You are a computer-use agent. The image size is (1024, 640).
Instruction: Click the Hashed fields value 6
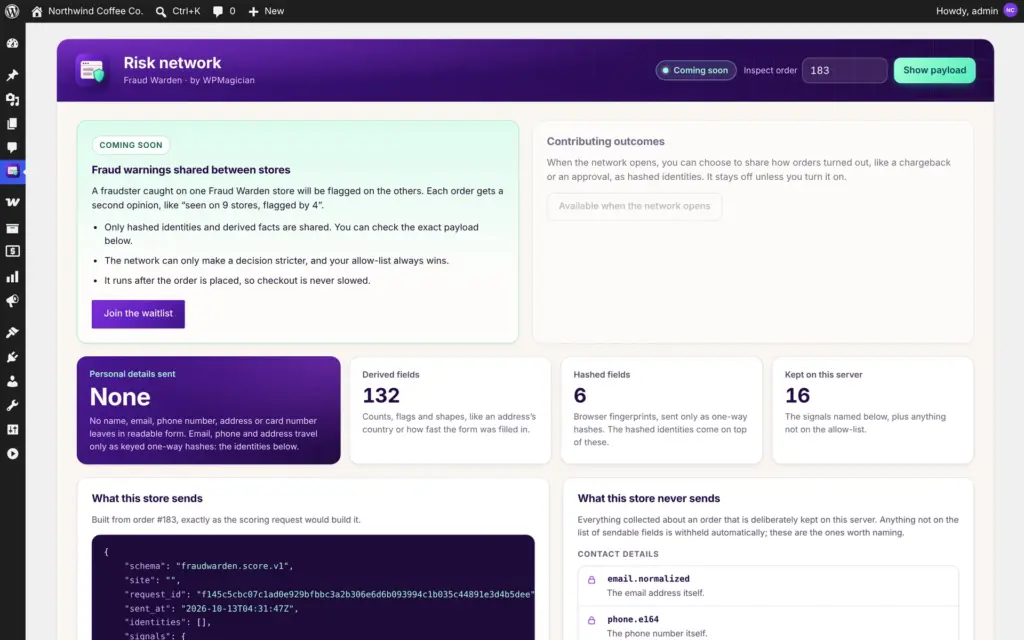[580, 396]
